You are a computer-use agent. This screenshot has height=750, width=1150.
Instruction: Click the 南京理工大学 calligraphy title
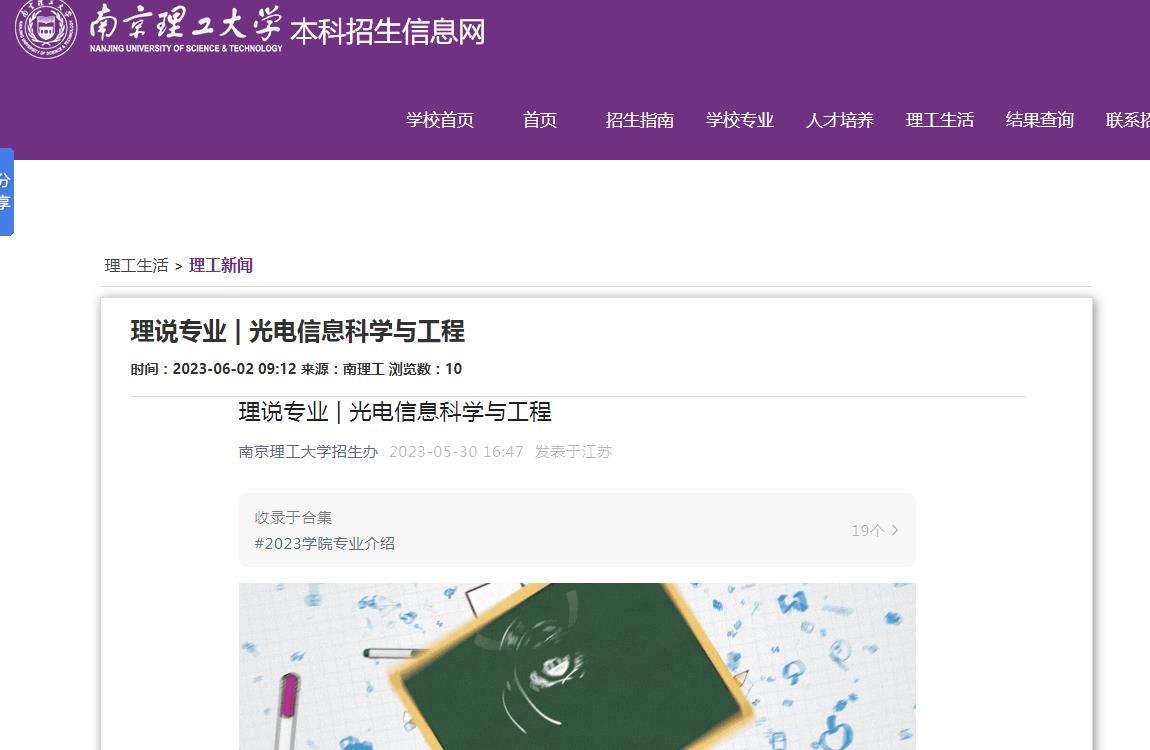click(x=186, y=22)
